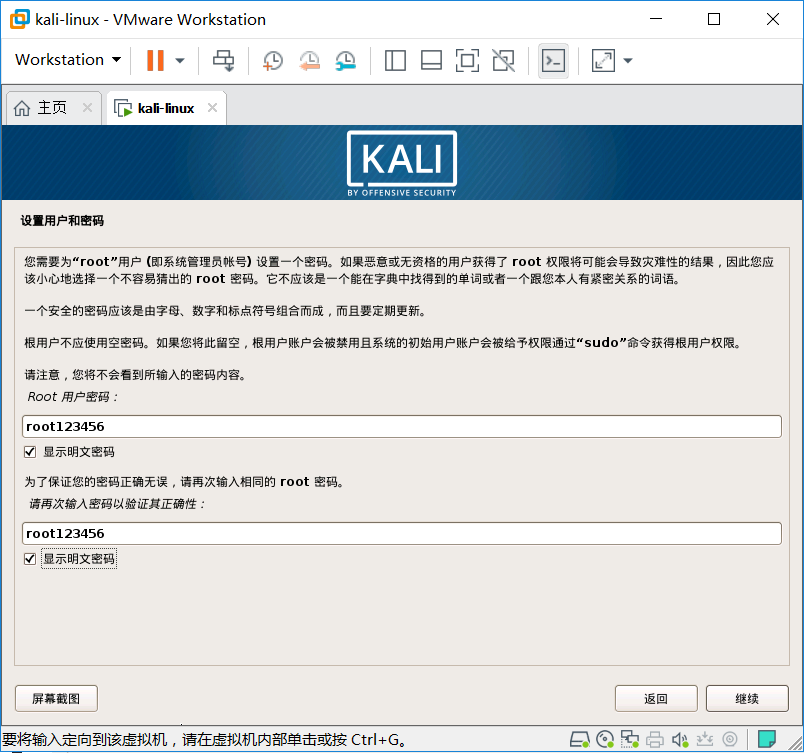Click the stretch guest display icon

[603, 60]
